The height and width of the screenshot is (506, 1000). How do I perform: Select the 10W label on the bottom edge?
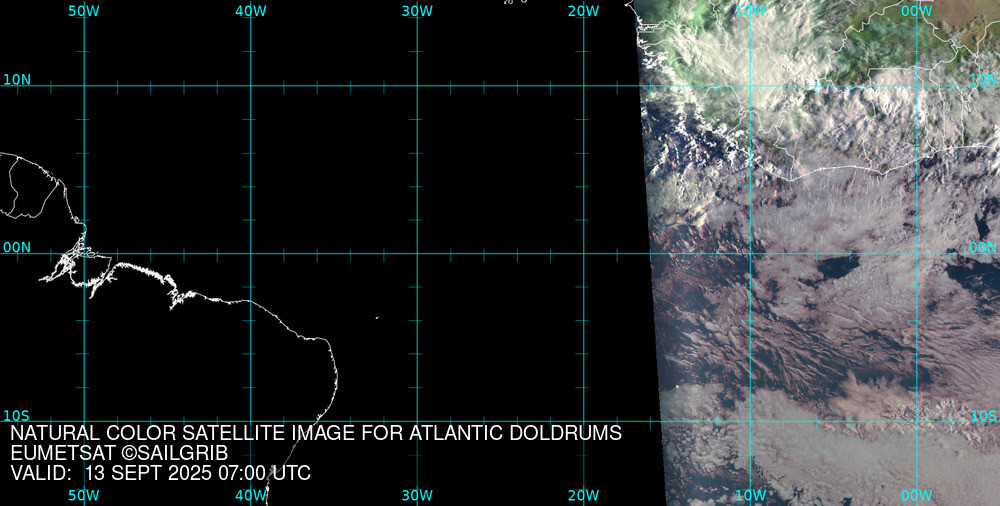click(x=750, y=495)
